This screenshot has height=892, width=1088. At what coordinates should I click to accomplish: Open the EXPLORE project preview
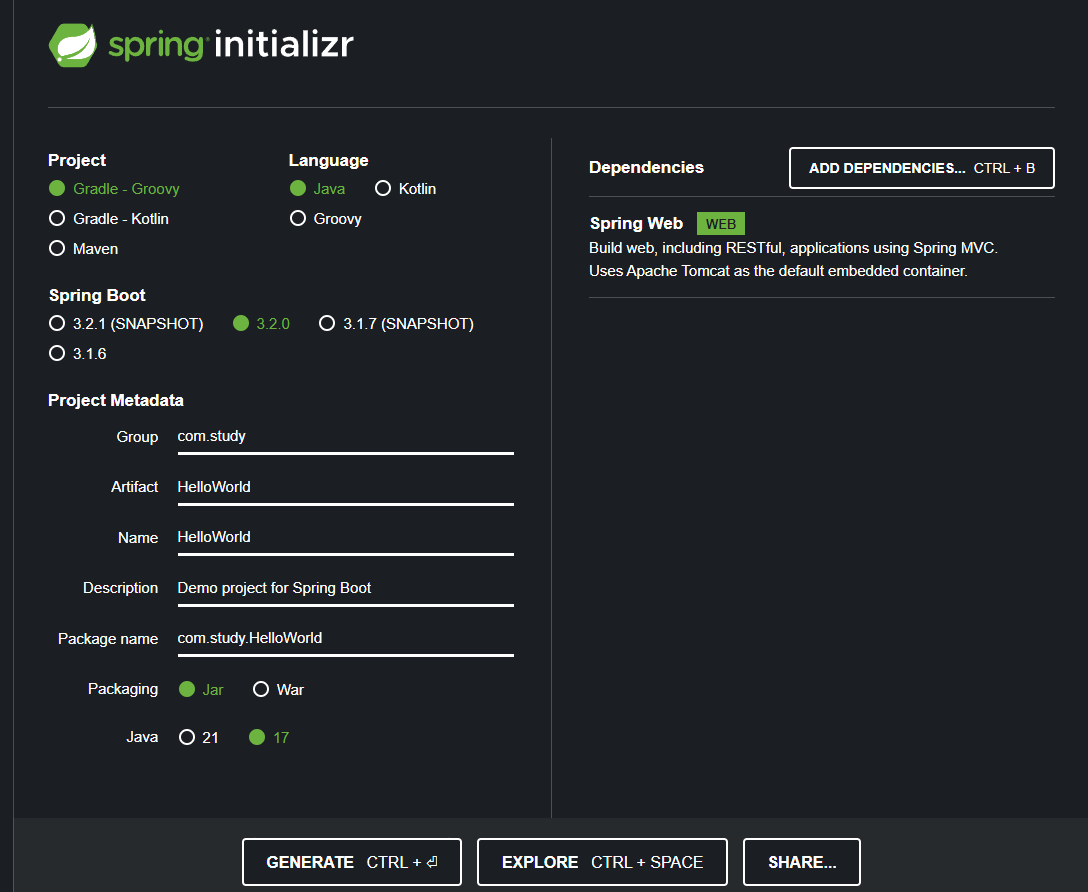point(602,862)
